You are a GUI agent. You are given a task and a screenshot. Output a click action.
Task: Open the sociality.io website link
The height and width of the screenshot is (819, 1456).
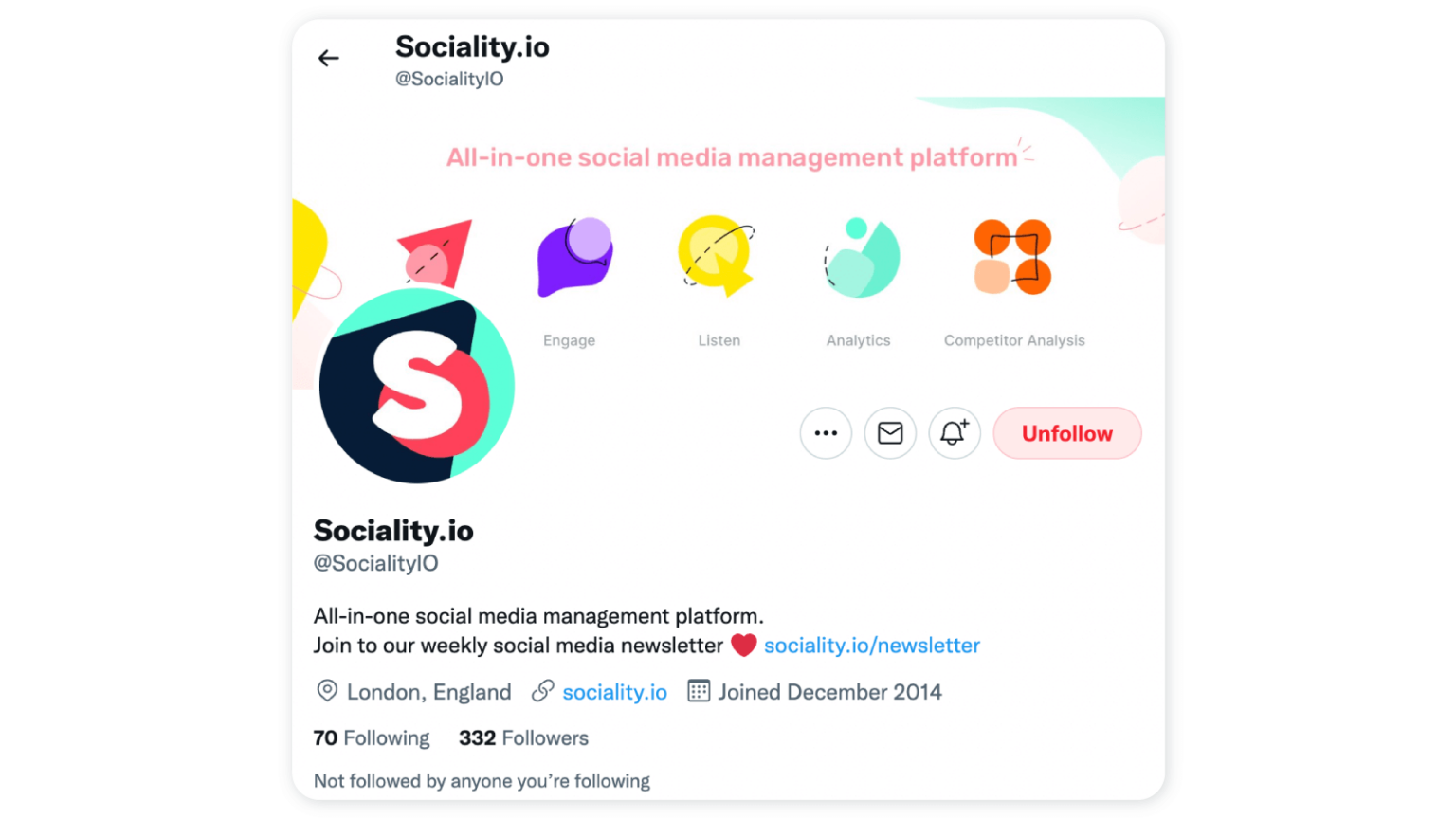pos(614,691)
